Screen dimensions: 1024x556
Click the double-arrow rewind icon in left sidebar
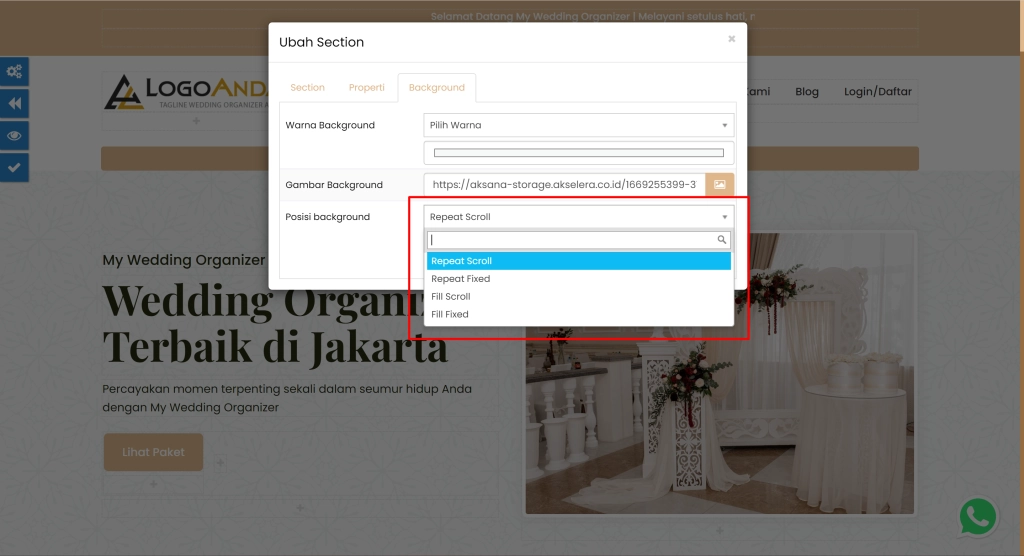click(x=14, y=103)
